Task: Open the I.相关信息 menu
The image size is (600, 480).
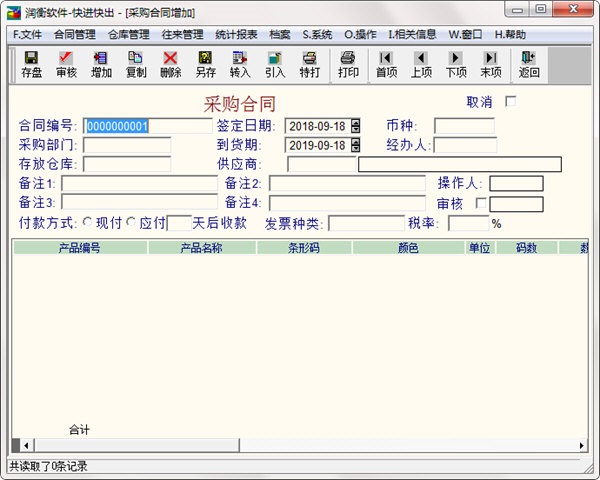Action: (412, 34)
